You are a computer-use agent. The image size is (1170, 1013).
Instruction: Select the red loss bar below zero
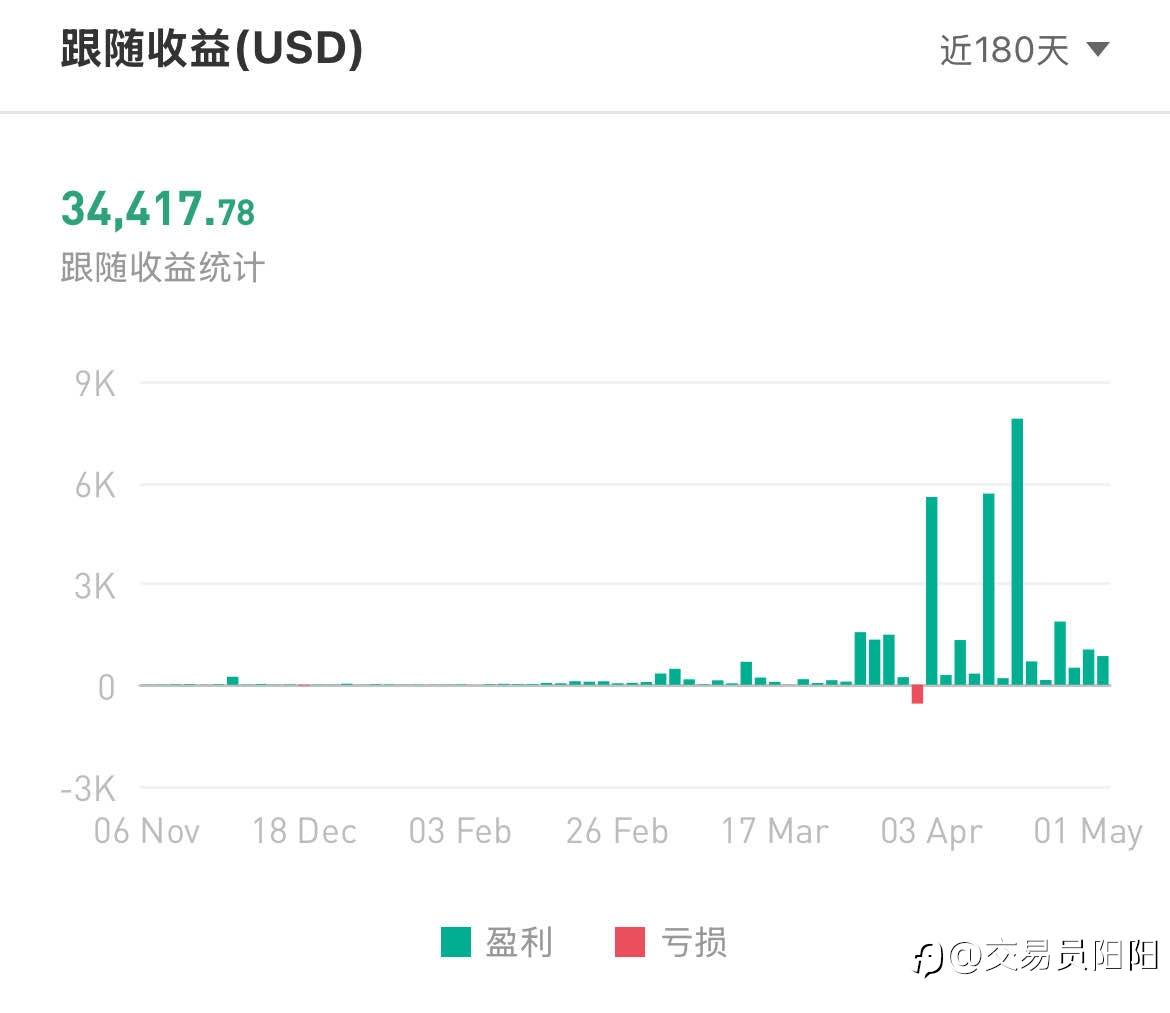(x=917, y=694)
